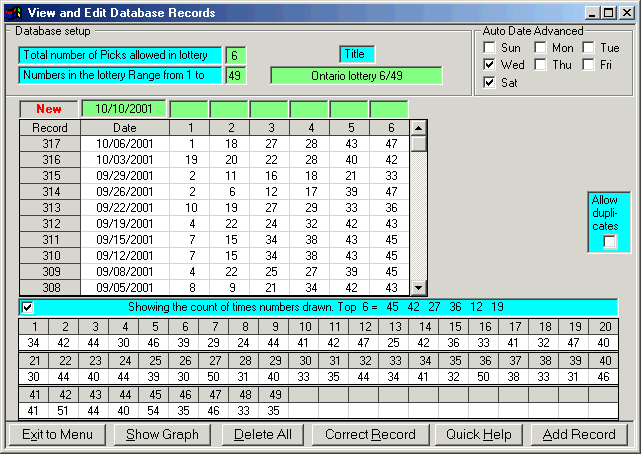Click the date cell 09/29/2001
Viewport: 641px width, 454px height.
pyautogui.click(x=125, y=176)
